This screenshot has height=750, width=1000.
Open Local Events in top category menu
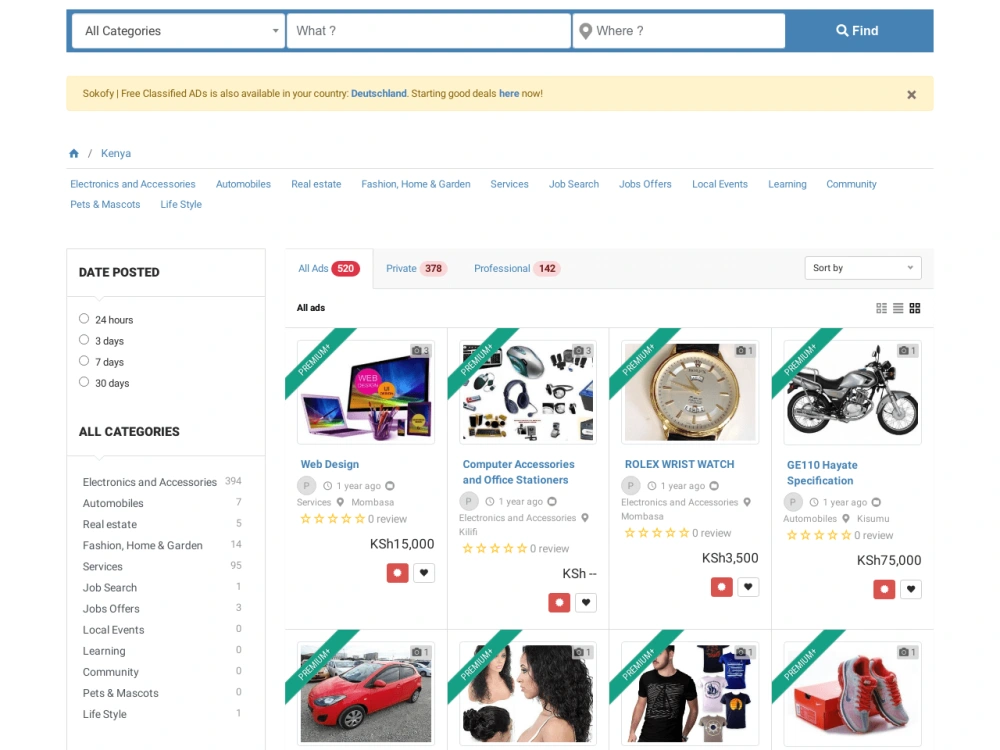(719, 184)
